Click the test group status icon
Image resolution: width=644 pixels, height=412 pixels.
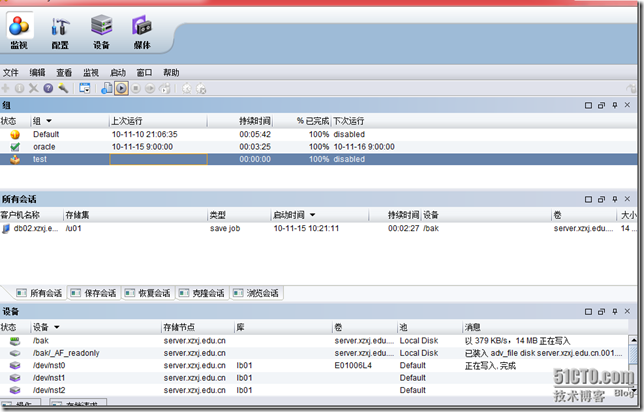[x=15, y=159]
